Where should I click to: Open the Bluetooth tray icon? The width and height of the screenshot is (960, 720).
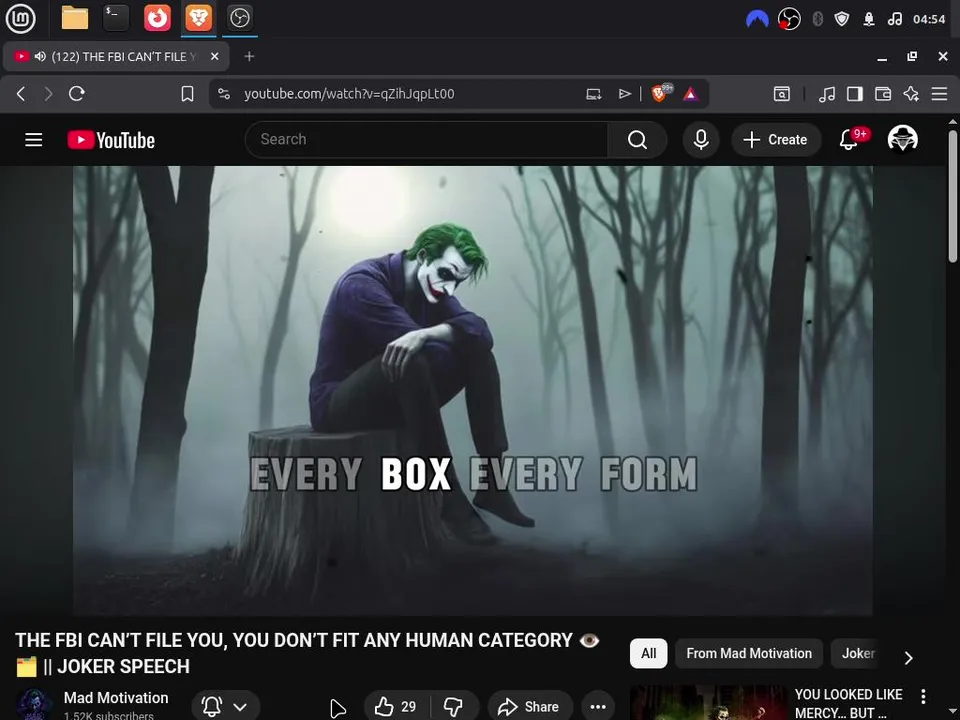point(817,20)
